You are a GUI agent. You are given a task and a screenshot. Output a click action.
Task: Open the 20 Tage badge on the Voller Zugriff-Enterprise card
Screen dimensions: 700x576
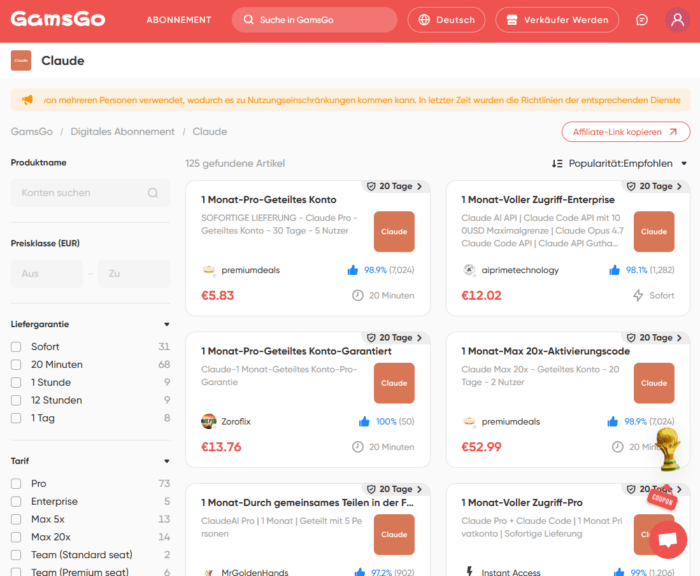[x=655, y=186]
